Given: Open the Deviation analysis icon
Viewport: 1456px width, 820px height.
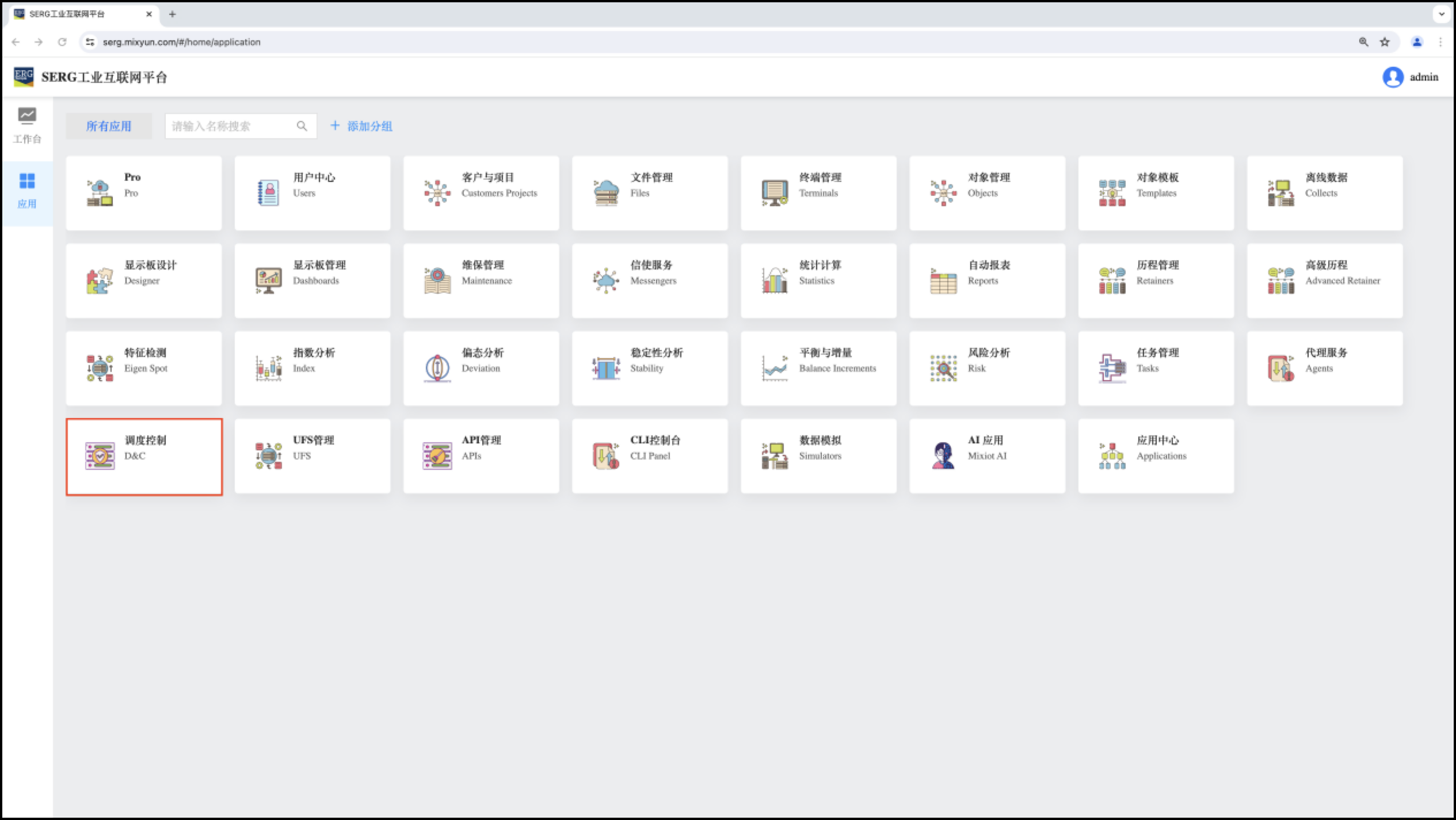Looking at the screenshot, I should pos(437,369).
